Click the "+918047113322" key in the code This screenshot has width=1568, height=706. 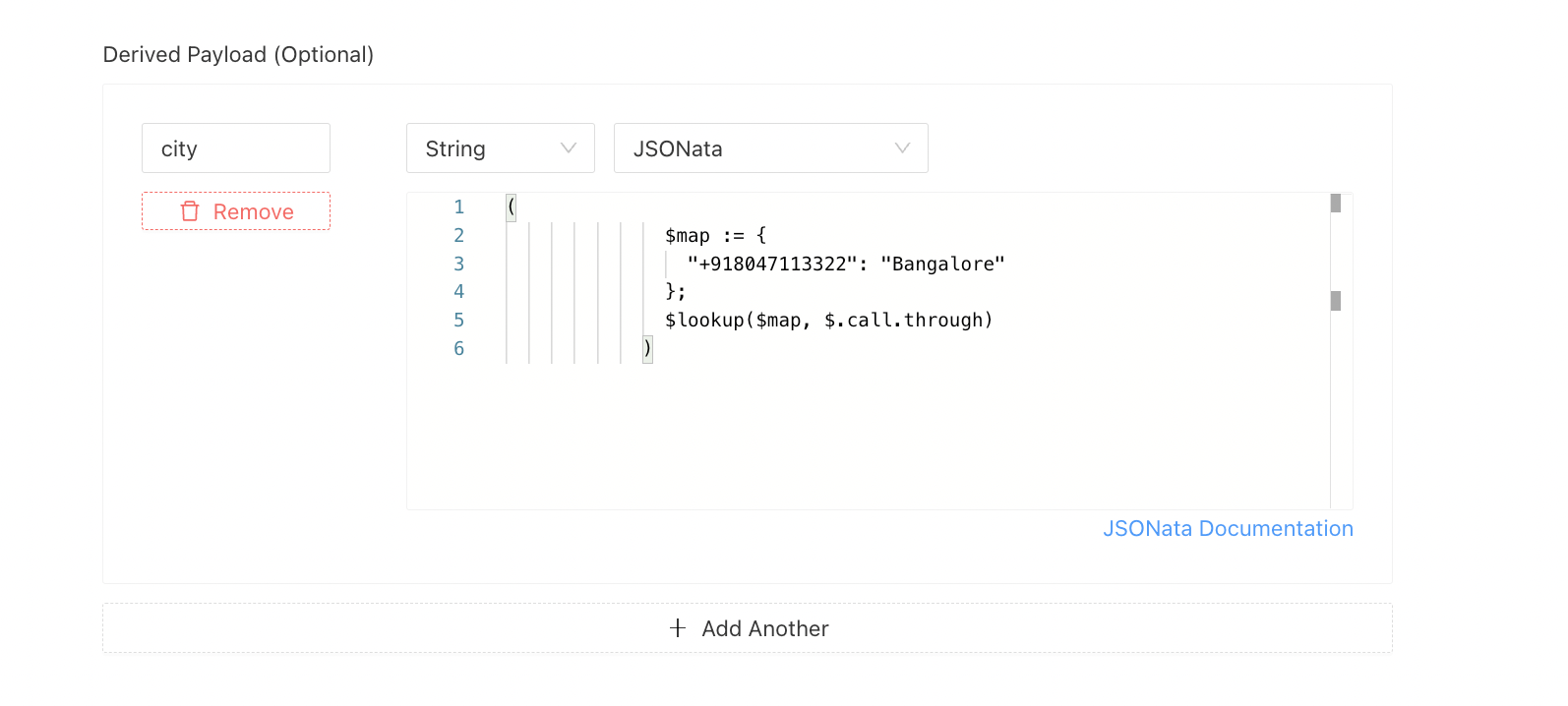pyautogui.click(x=772, y=265)
